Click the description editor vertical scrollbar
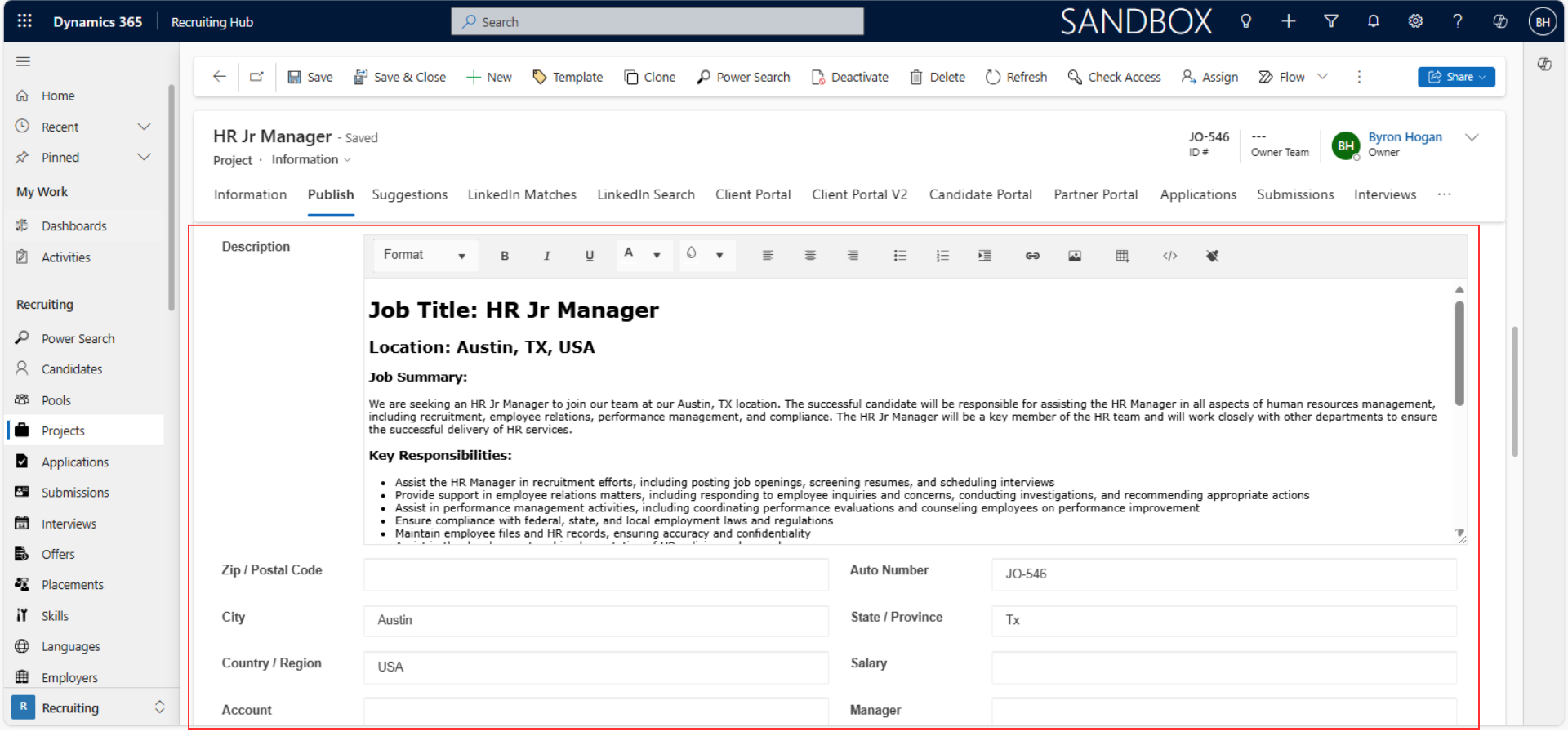Viewport: 1568px width, 732px height. tap(1459, 354)
